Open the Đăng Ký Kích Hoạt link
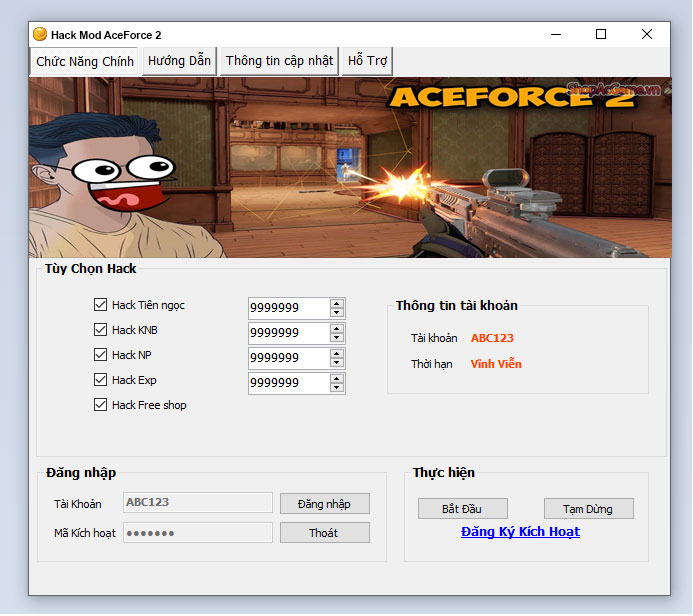This screenshot has width=693, height=616. tap(520, 532)
